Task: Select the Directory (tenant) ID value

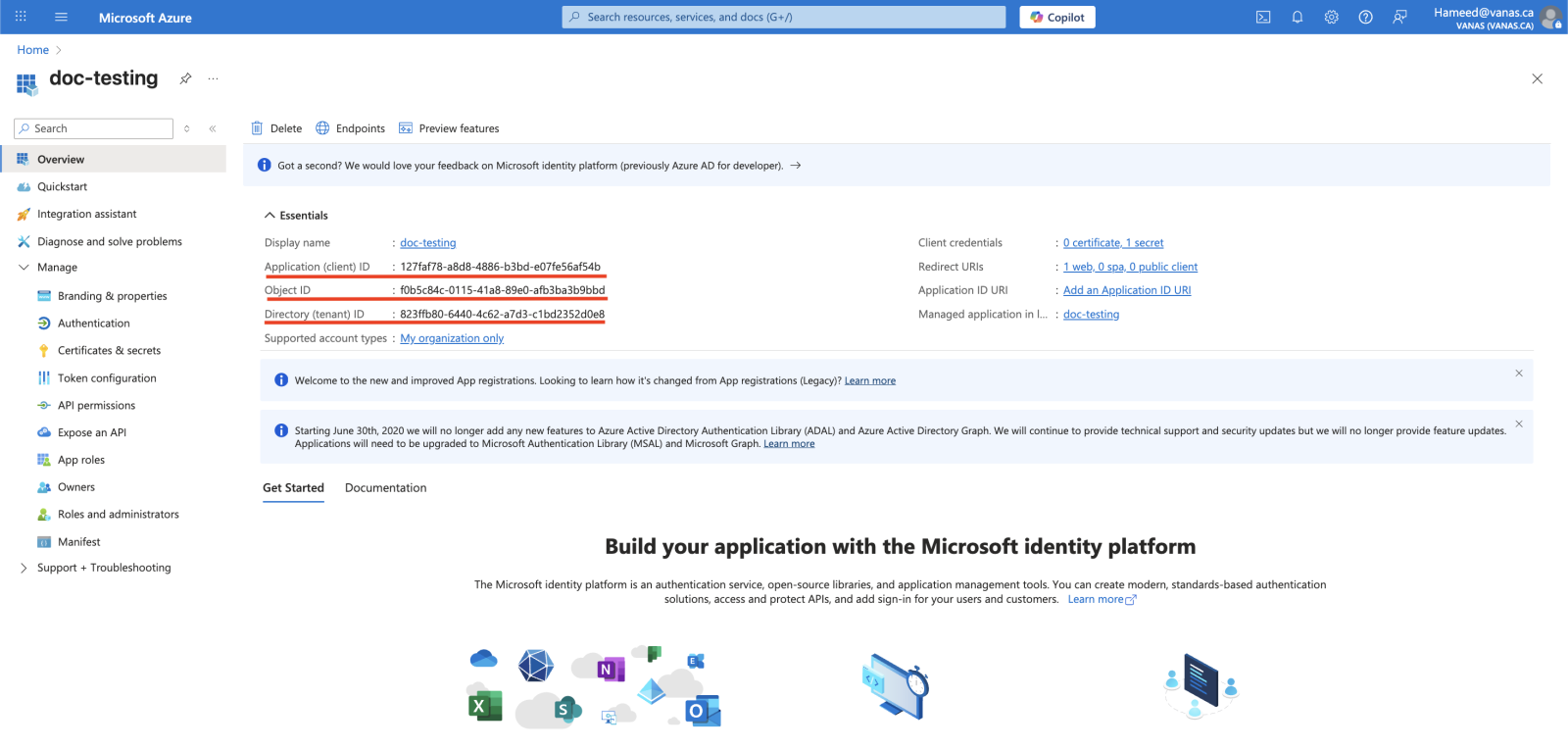Action: [502, 315]
